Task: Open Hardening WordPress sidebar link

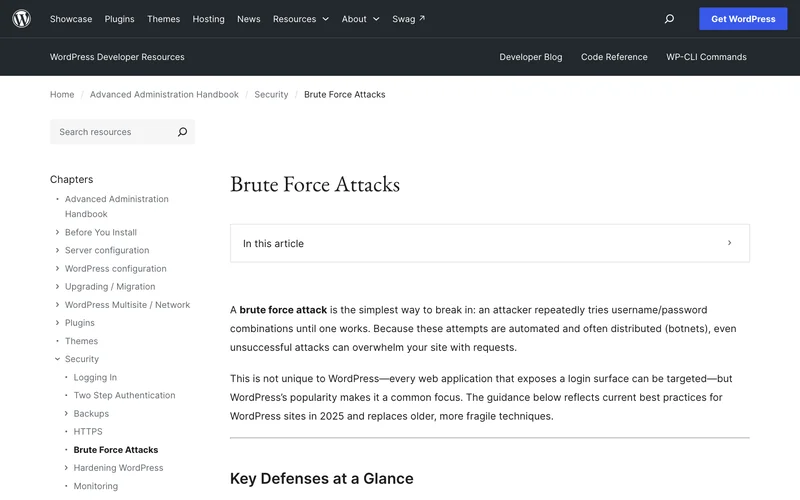Action: [118, 467]
